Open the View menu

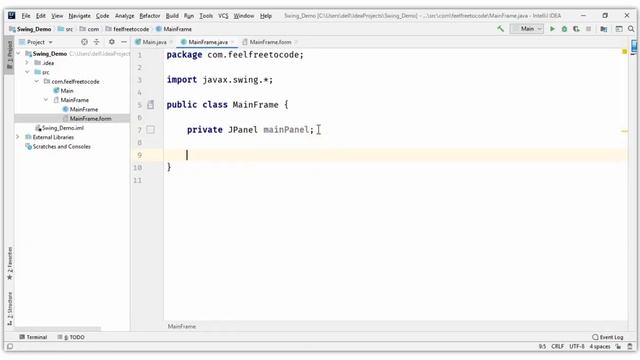coord(57,16)
